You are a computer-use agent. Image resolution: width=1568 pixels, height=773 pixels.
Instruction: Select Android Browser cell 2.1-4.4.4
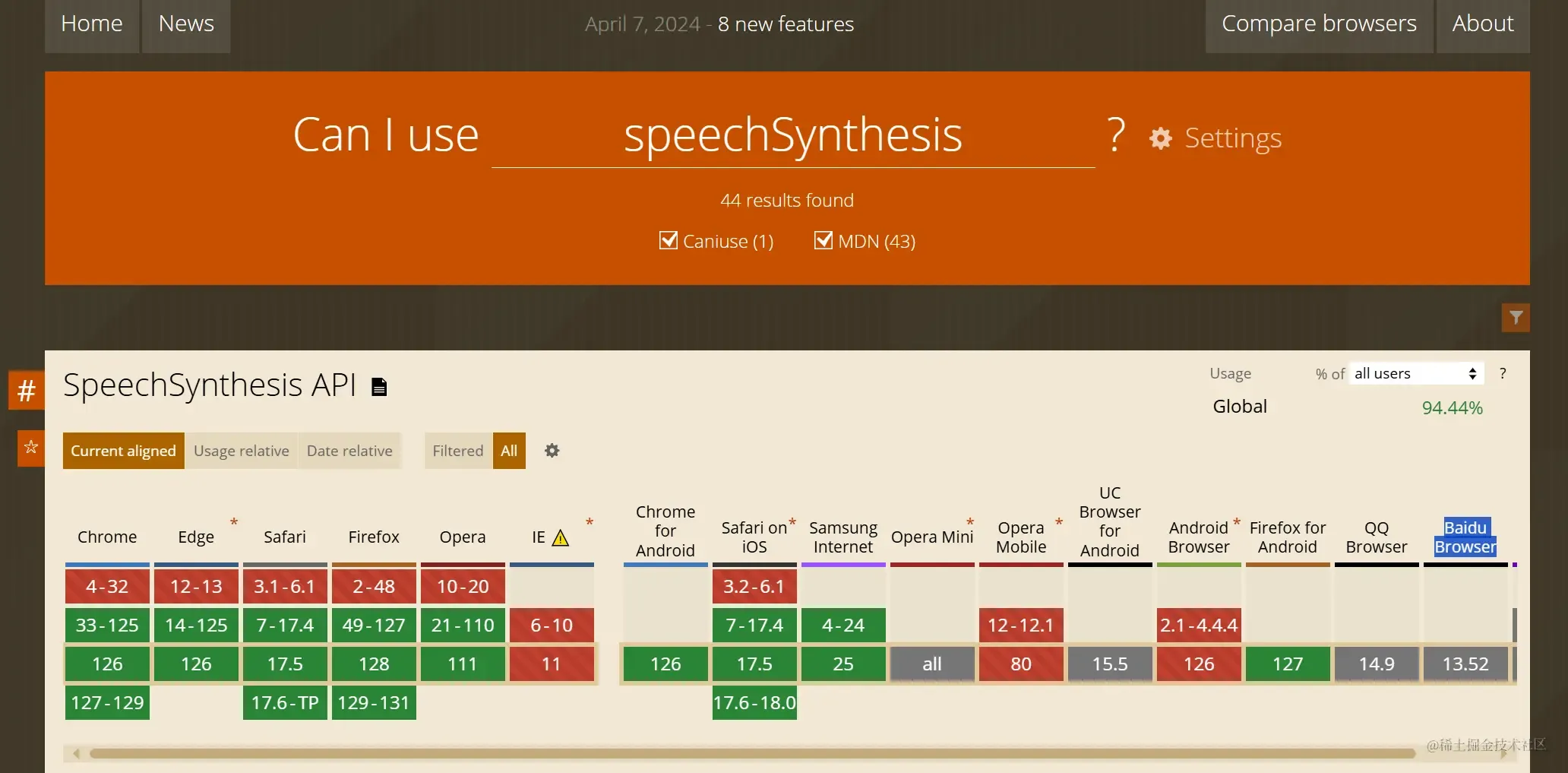1199,625
